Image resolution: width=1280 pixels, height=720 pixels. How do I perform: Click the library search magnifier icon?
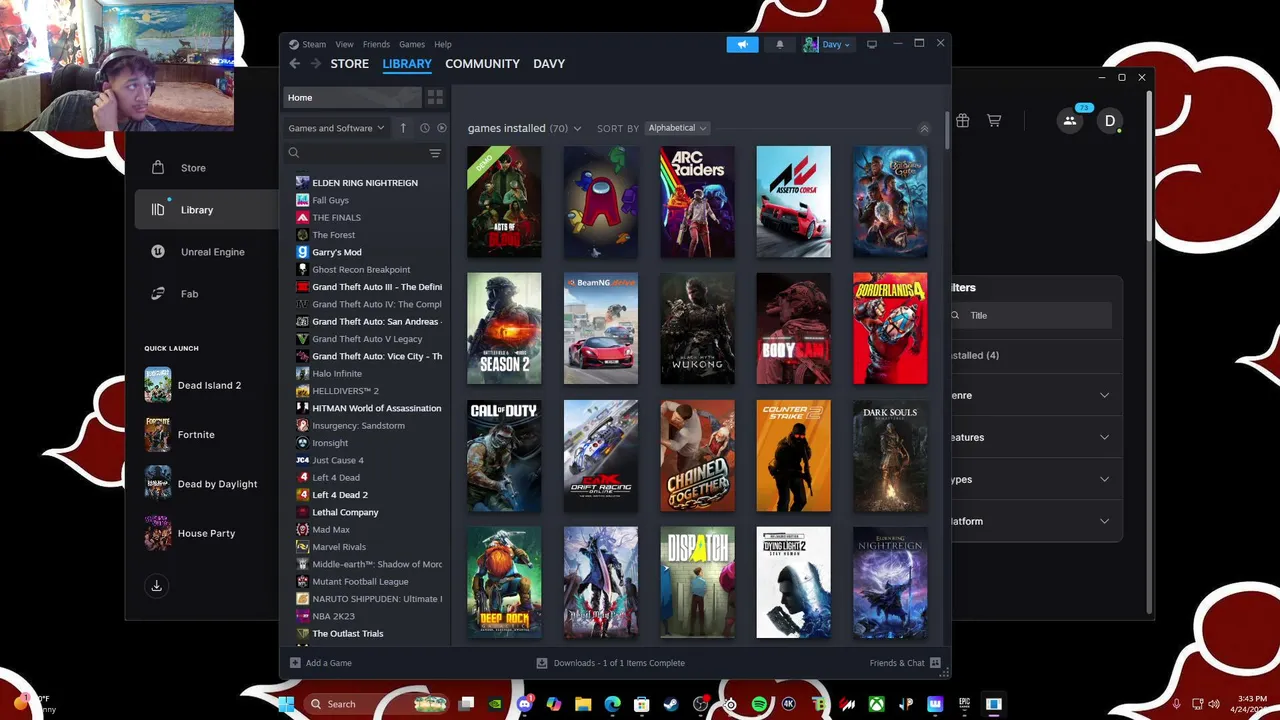pos(294,153)
